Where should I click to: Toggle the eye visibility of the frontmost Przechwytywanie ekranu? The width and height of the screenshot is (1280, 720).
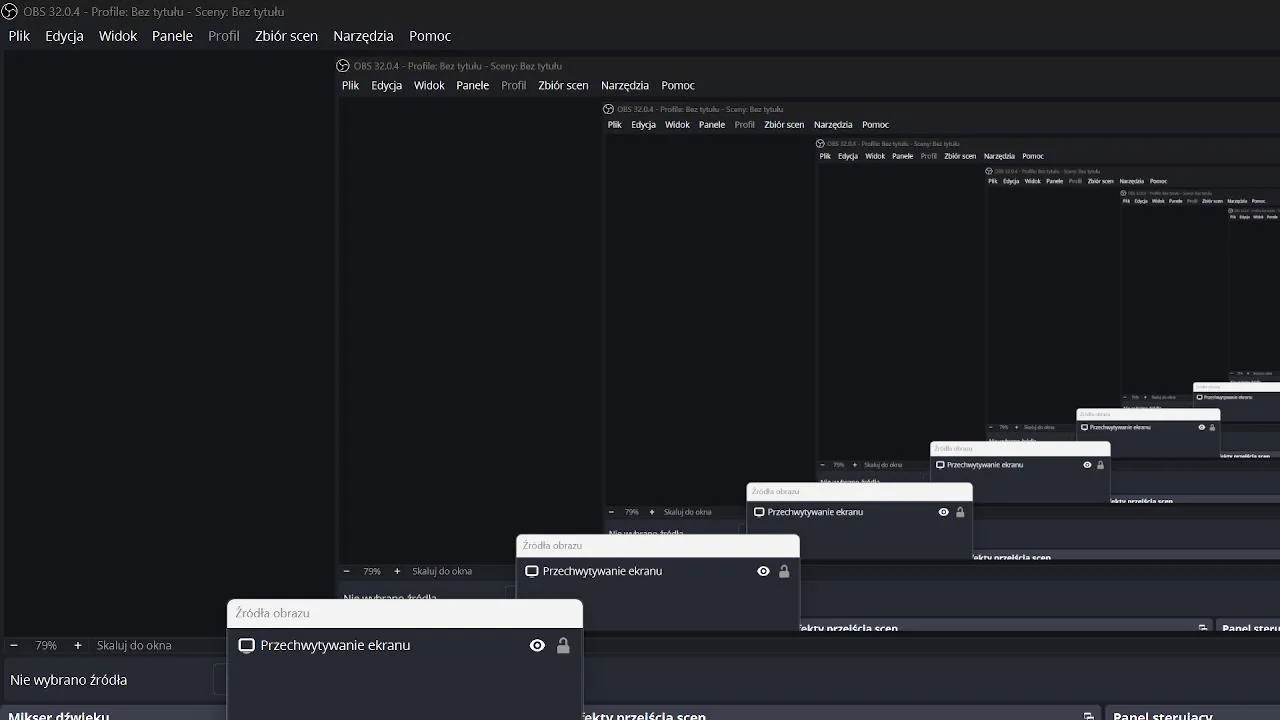[x=537, y=645]
